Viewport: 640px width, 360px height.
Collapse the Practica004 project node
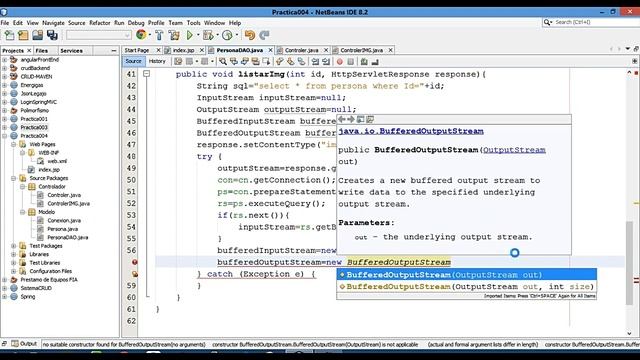[4, 136]
